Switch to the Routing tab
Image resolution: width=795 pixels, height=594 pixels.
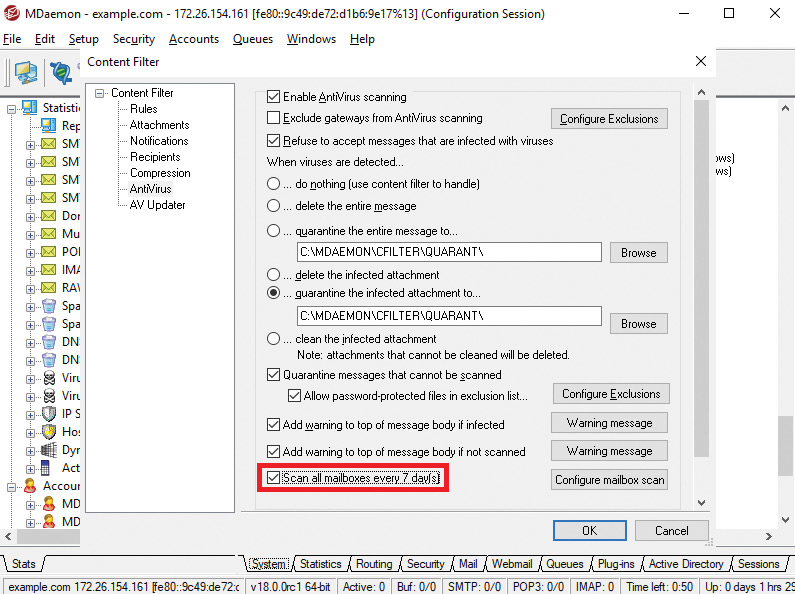tap(374, 564)
